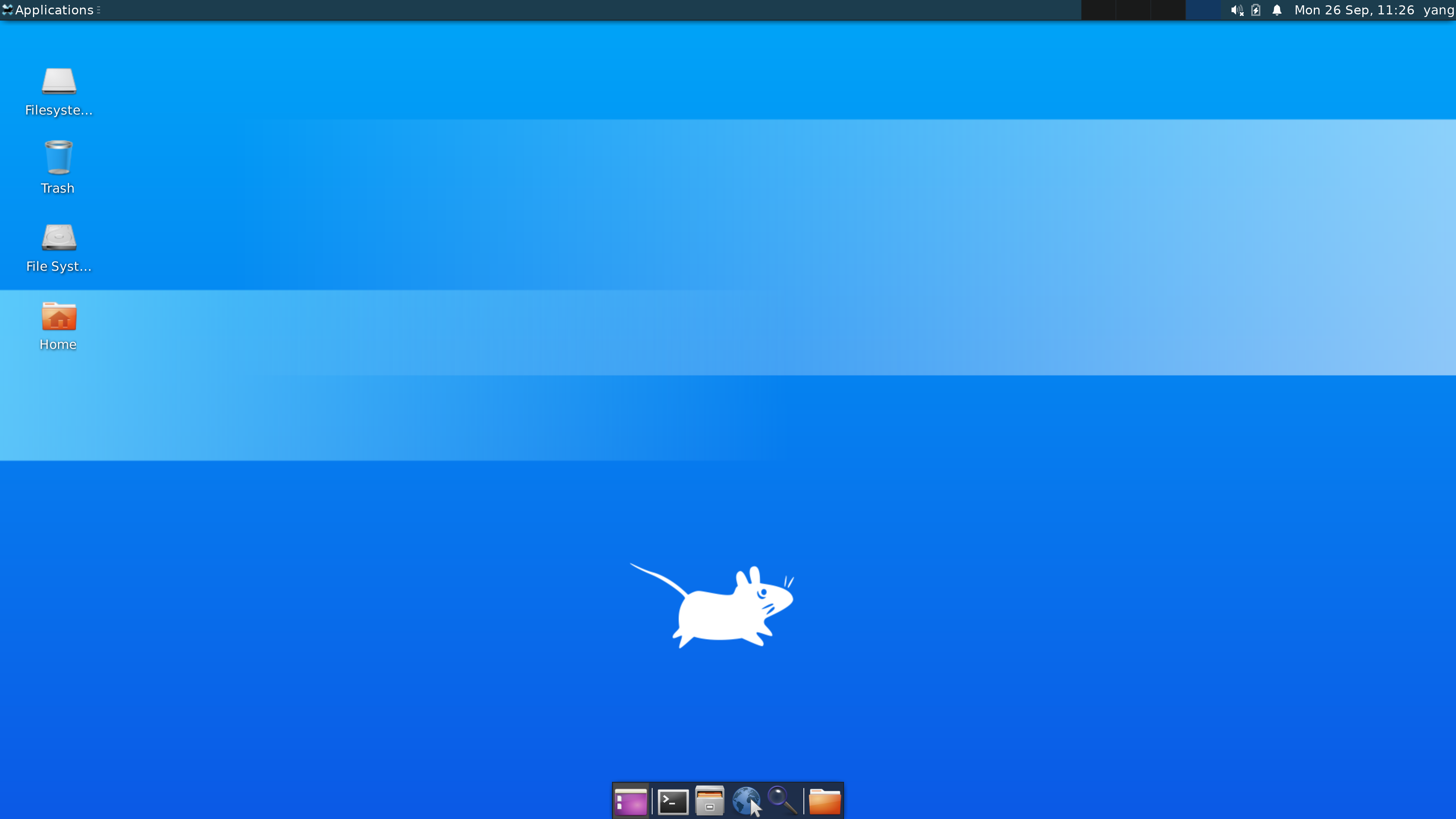Click the date and time clock
This screenshot has width=1456, height=819.
point(1354,10)
